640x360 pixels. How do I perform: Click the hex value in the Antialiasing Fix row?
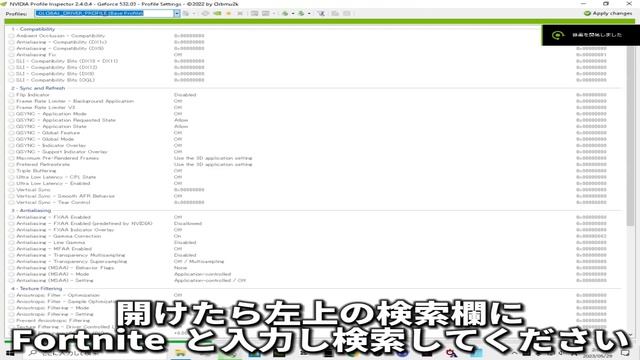tap(591, 55)
